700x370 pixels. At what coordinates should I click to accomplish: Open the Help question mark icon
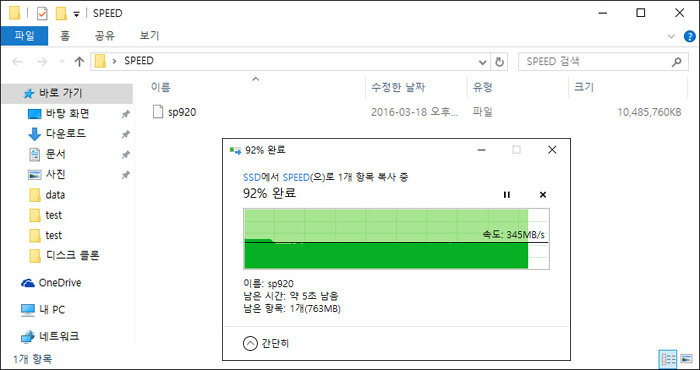point(690,36)
